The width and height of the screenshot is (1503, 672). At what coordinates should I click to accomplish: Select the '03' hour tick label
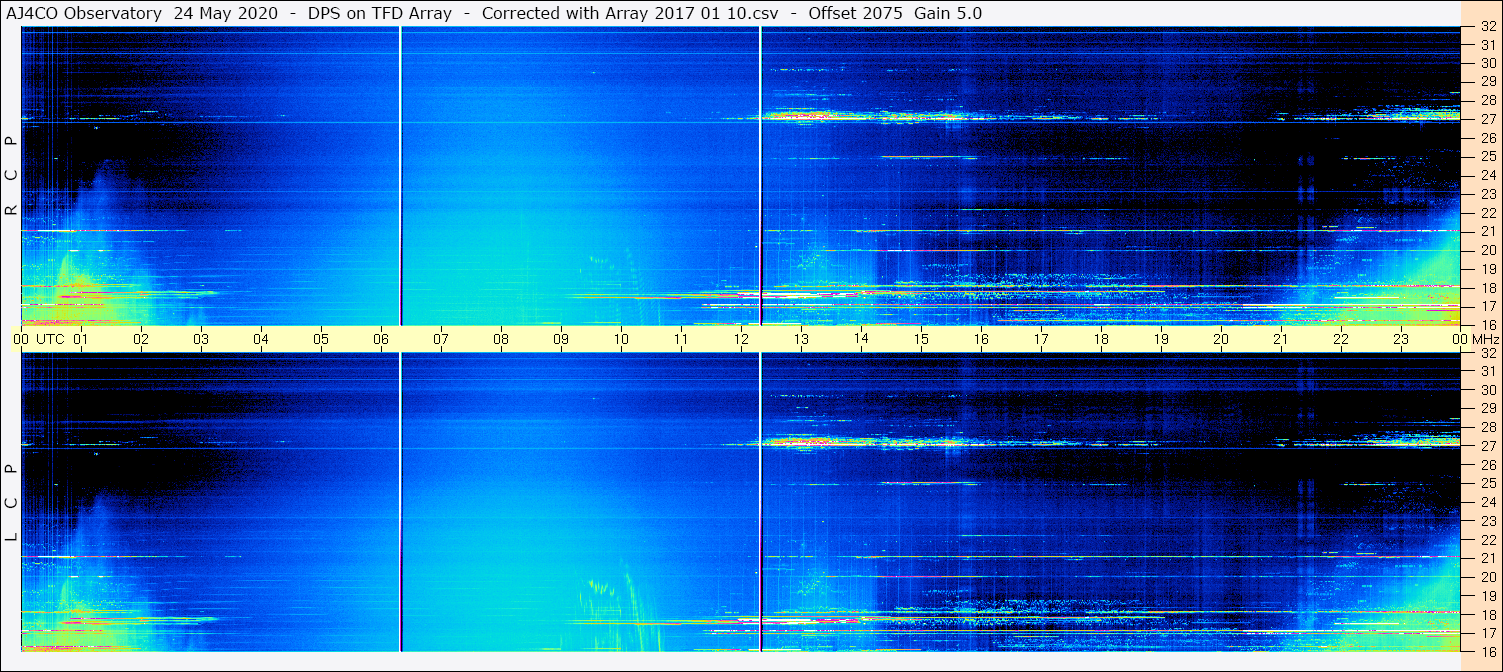[x=201, y=339]
